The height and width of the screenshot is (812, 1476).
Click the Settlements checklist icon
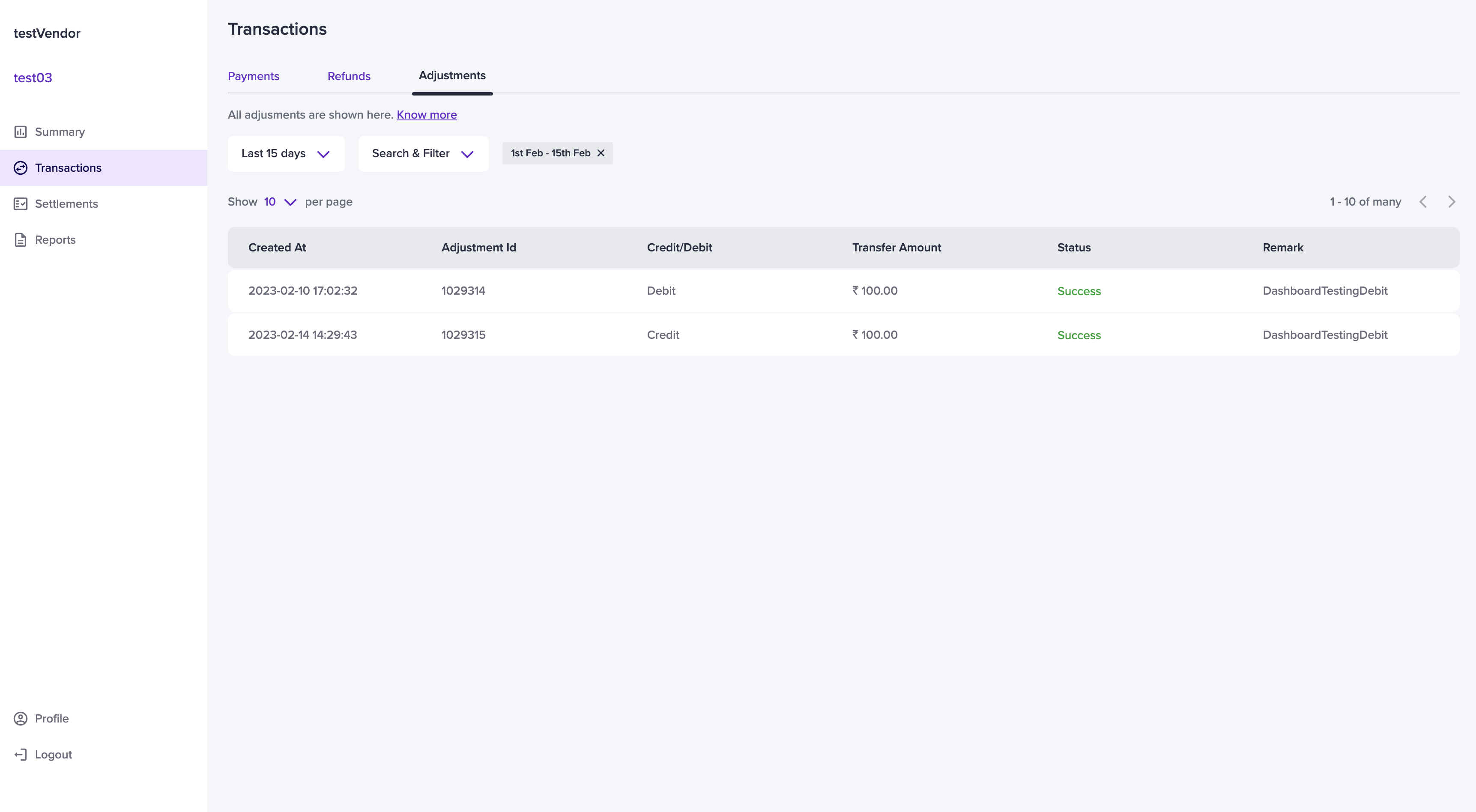point(21,204)
